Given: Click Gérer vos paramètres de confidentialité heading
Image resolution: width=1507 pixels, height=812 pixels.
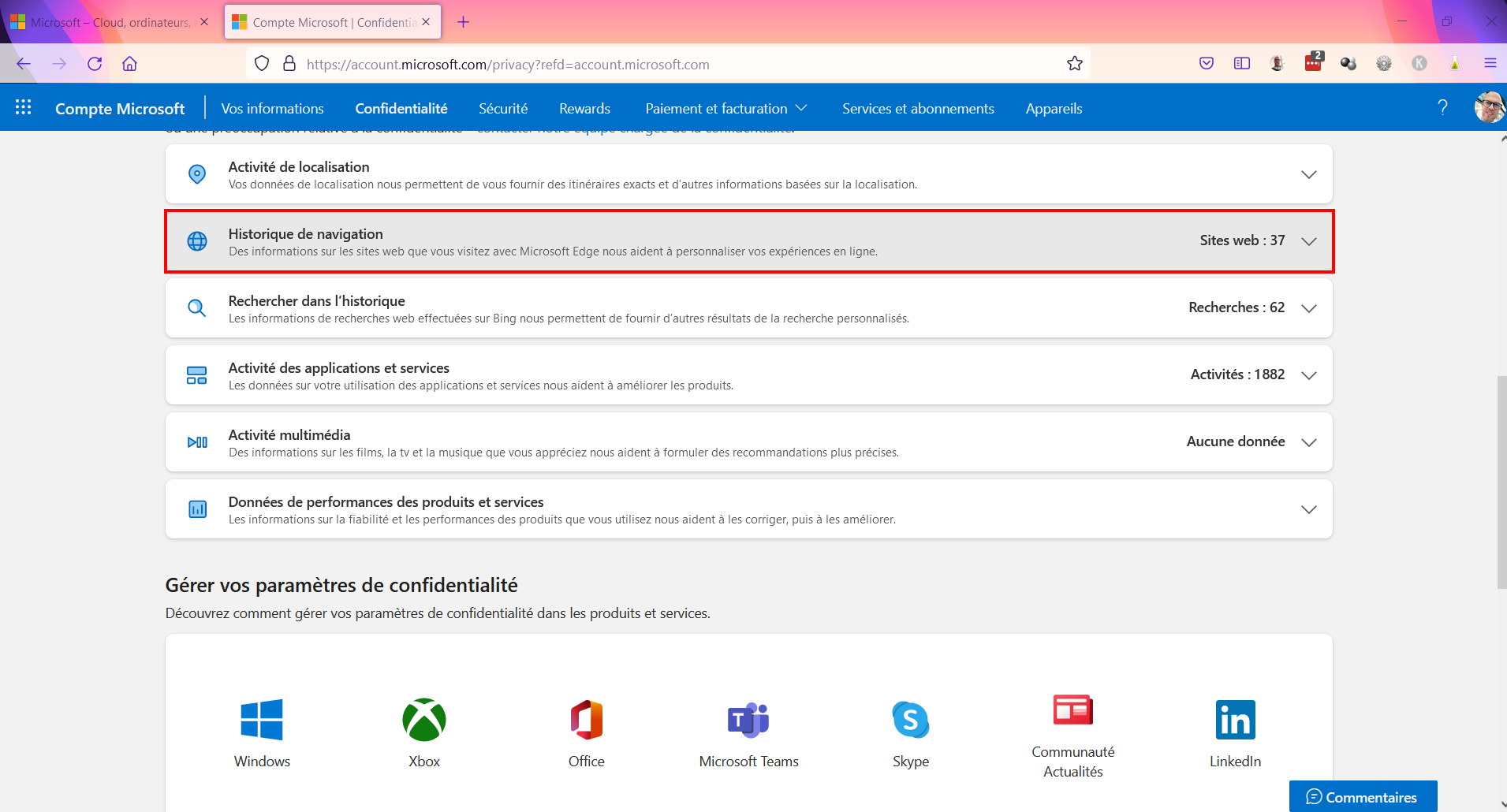Looking at the screenshot, I should click(341, 585).
